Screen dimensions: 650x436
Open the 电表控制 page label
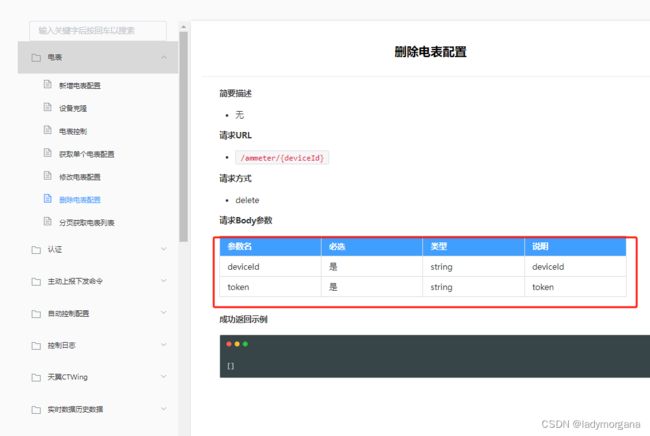73,131
